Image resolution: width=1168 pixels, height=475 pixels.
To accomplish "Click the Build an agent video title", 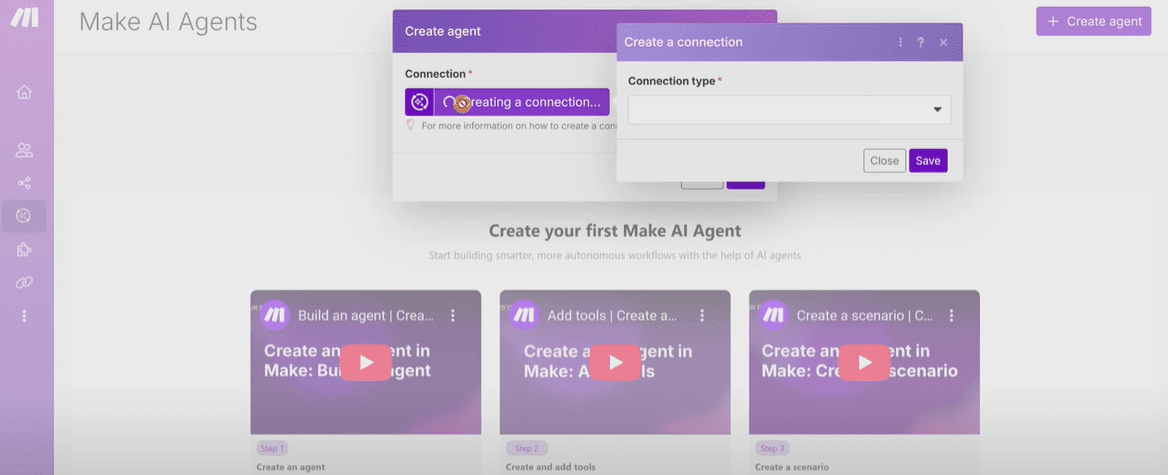I will click(x=366, y=316).
